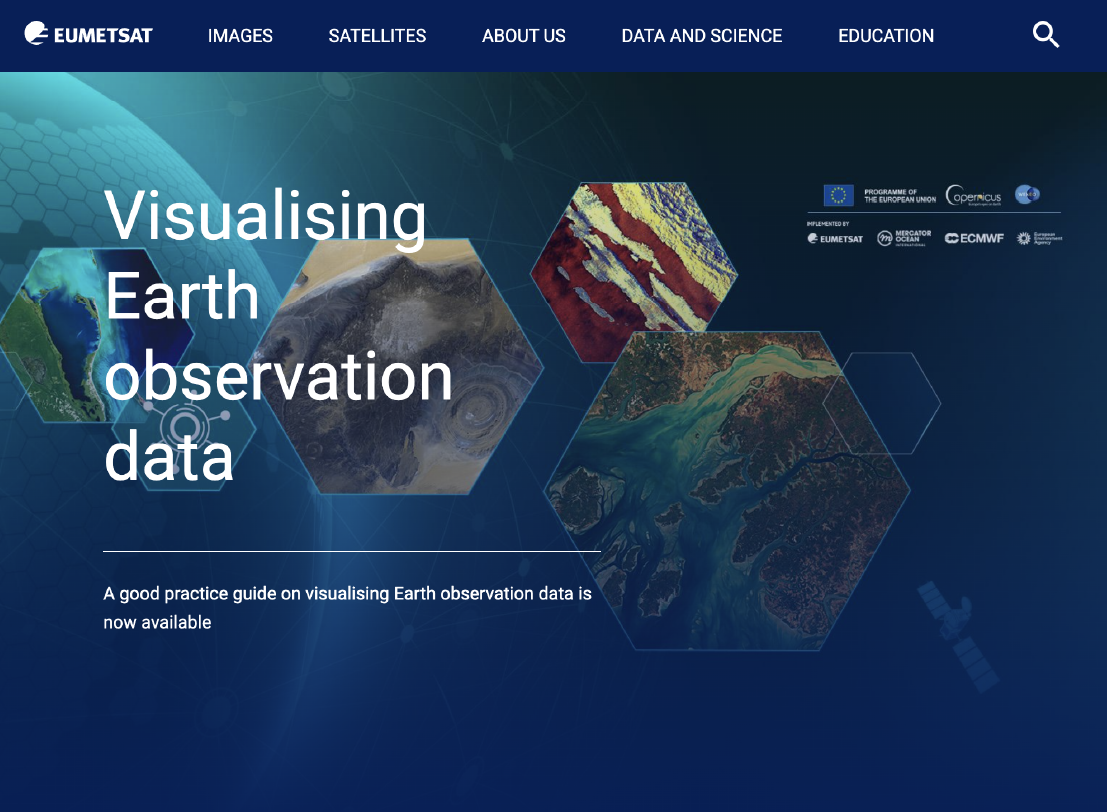Click the ECMWF logo
Image resolution: width=1107 pixels, height=812 pixels.
pyautogui.click(x=974, y=238)
